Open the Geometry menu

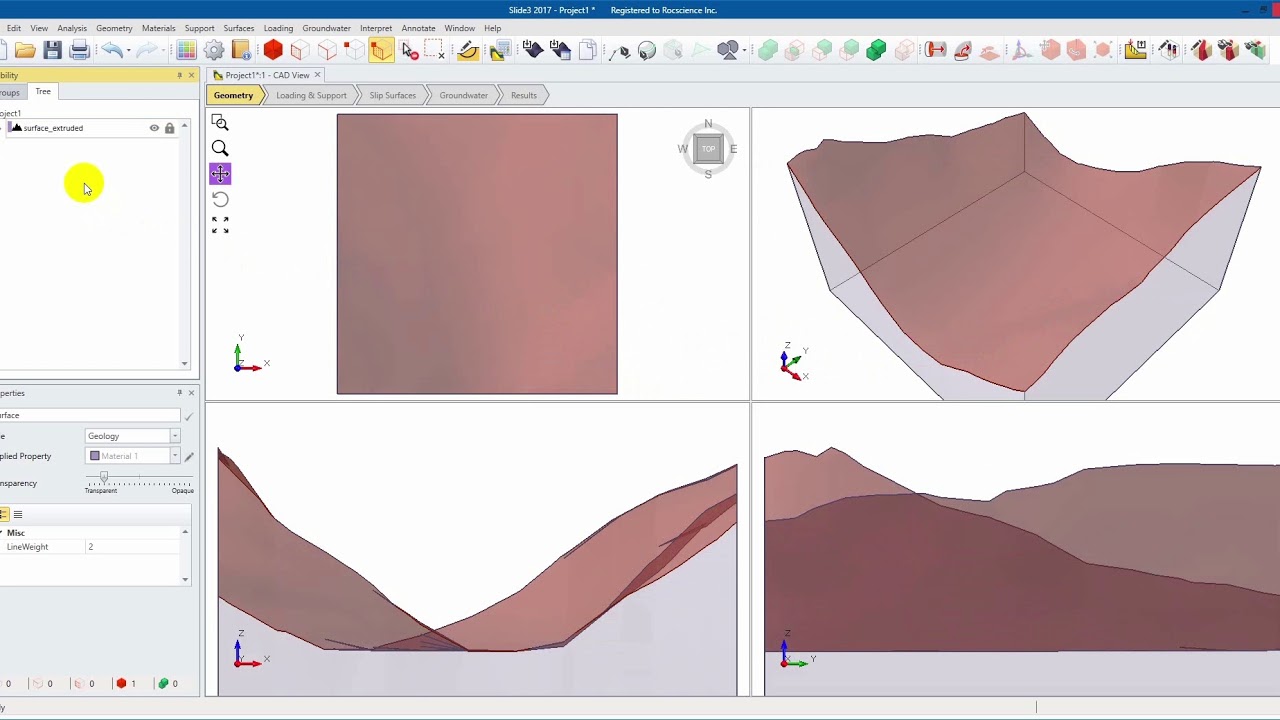coord(114,28)
